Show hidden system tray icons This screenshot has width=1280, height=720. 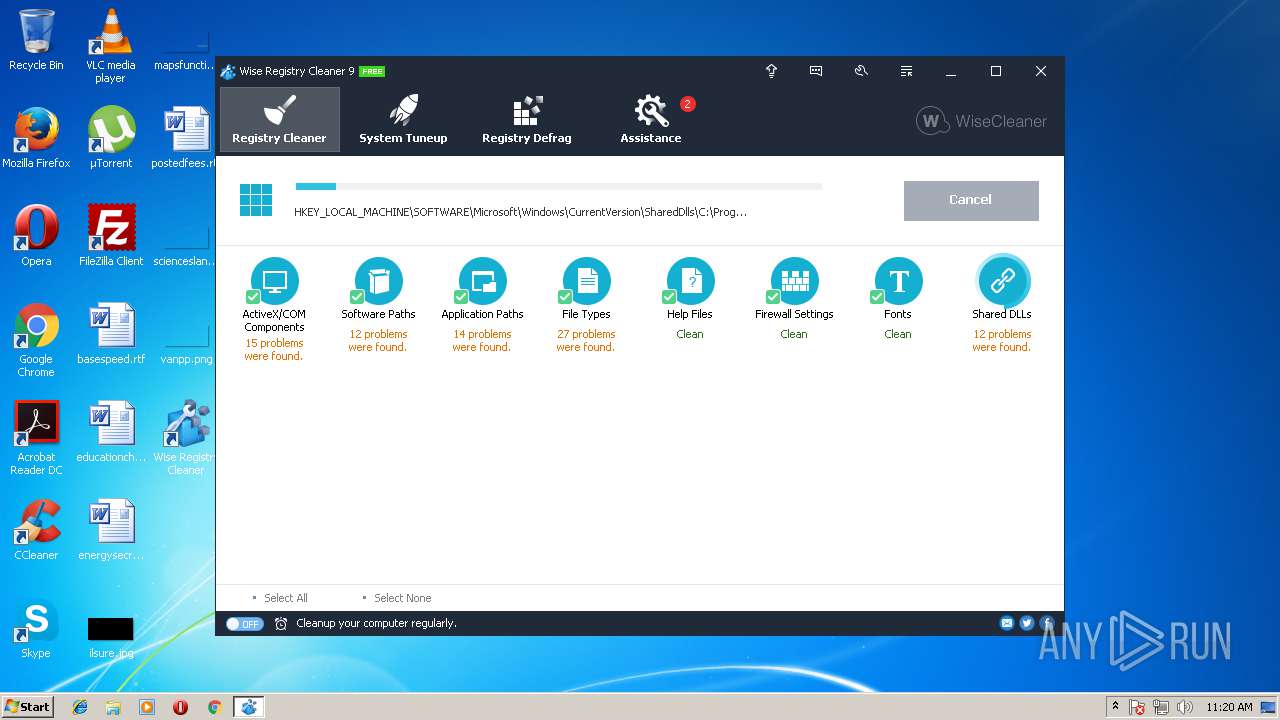(x=1115, y=706)
